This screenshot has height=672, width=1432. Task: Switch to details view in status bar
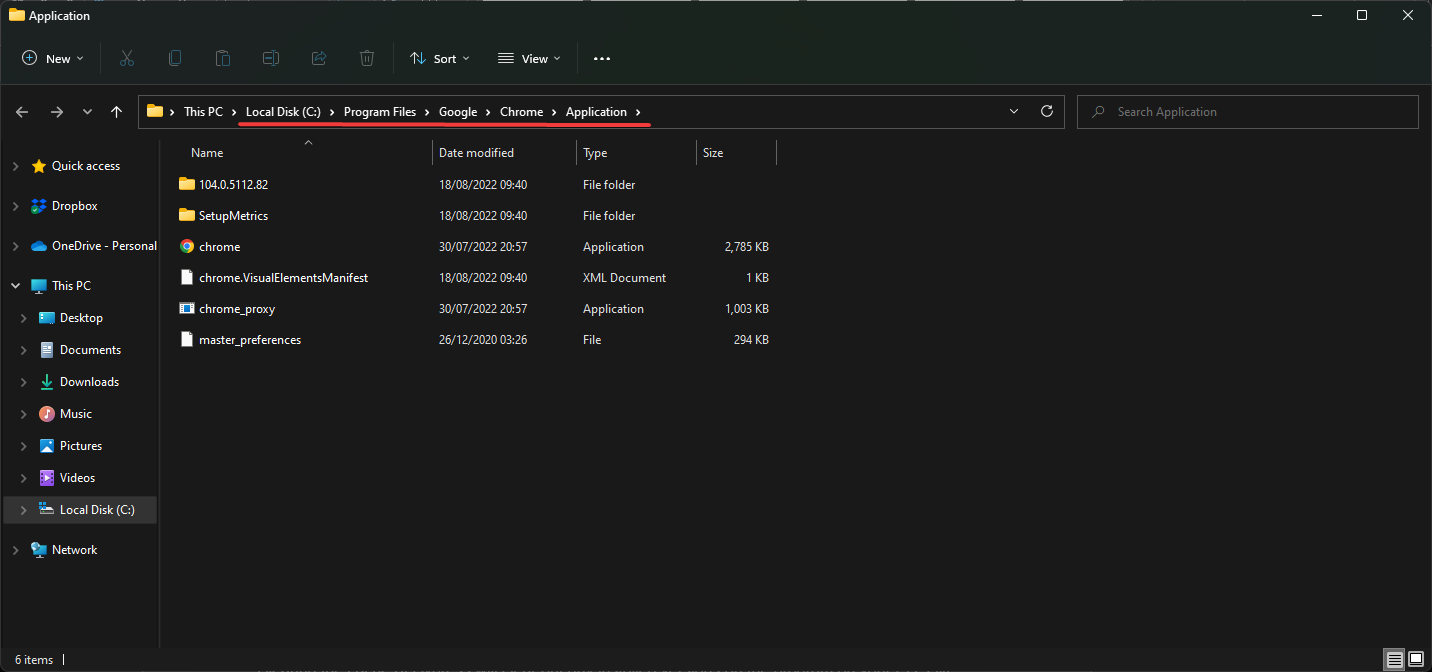[1395, 660]
